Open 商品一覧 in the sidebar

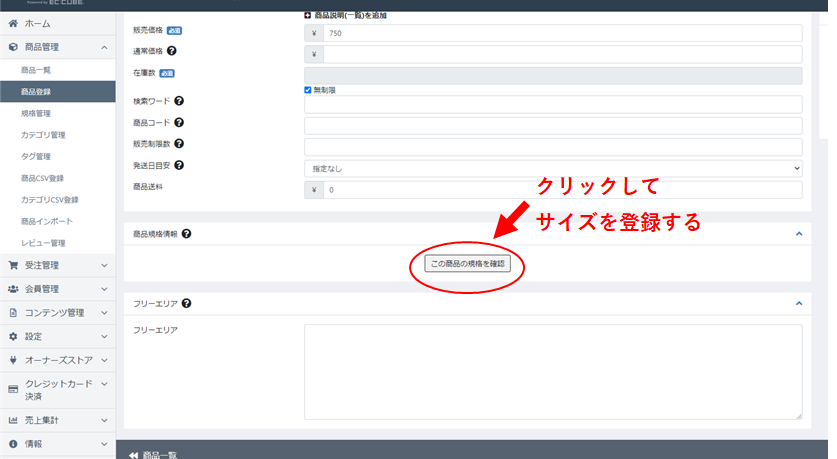36,70
